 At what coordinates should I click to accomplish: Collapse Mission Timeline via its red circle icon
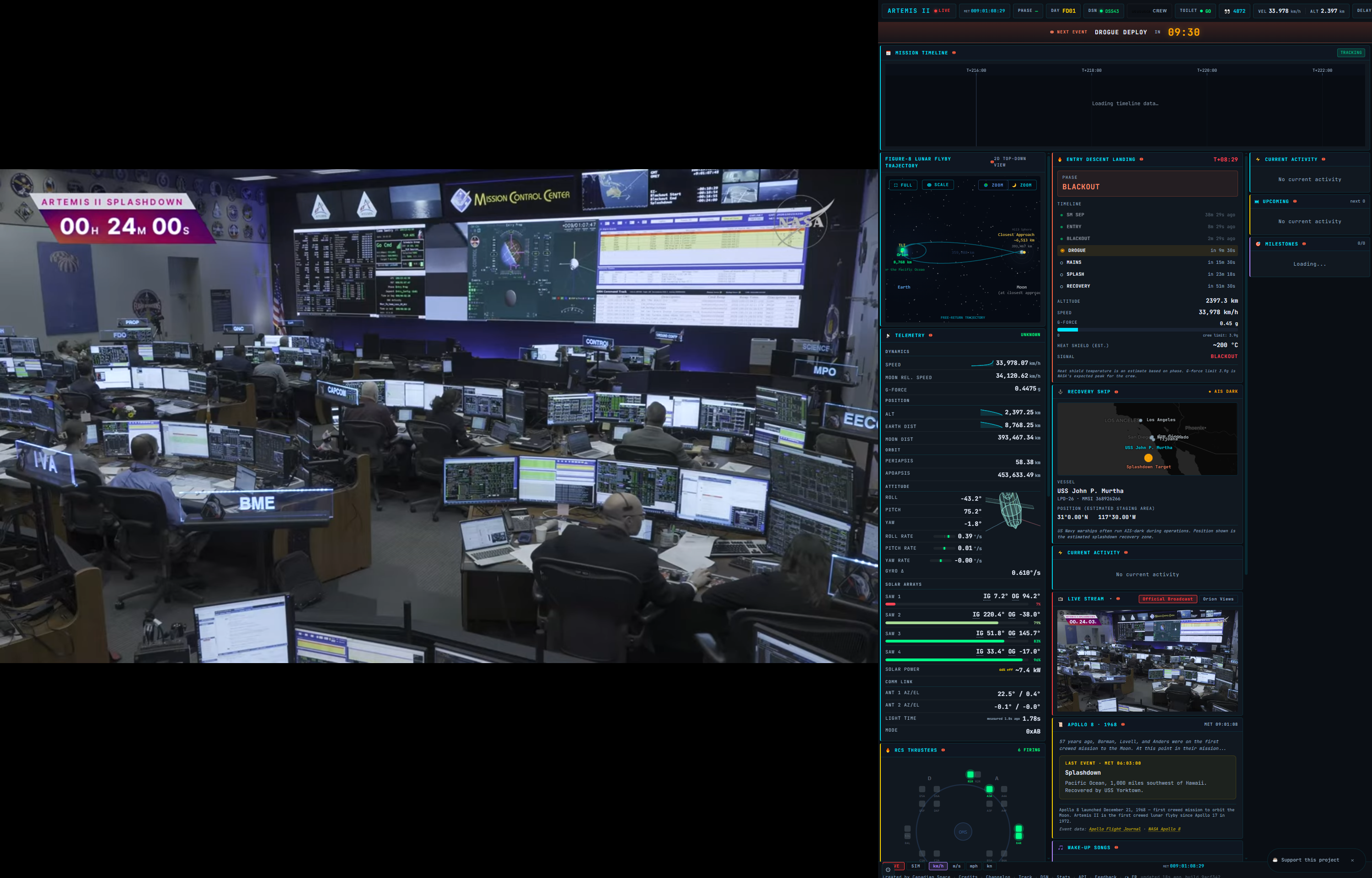click(954, 53)
